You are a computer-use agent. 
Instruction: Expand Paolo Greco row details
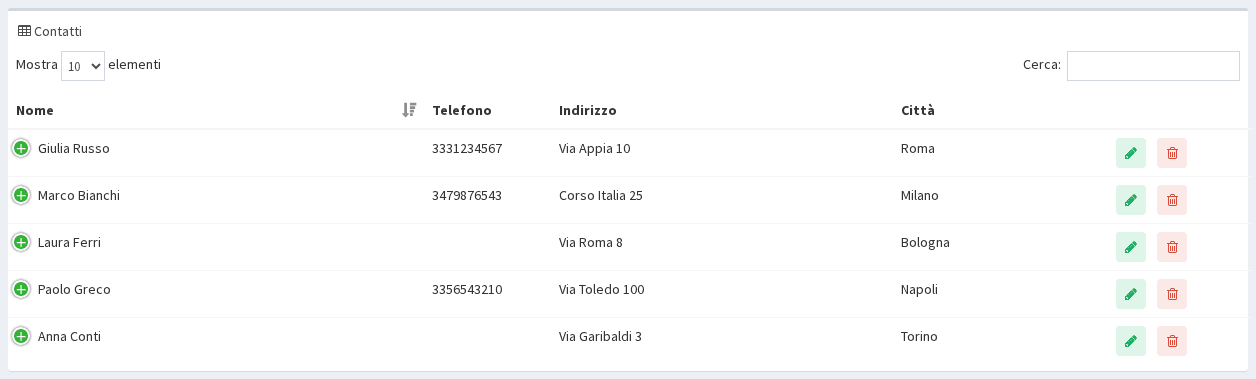click(21, 289)
